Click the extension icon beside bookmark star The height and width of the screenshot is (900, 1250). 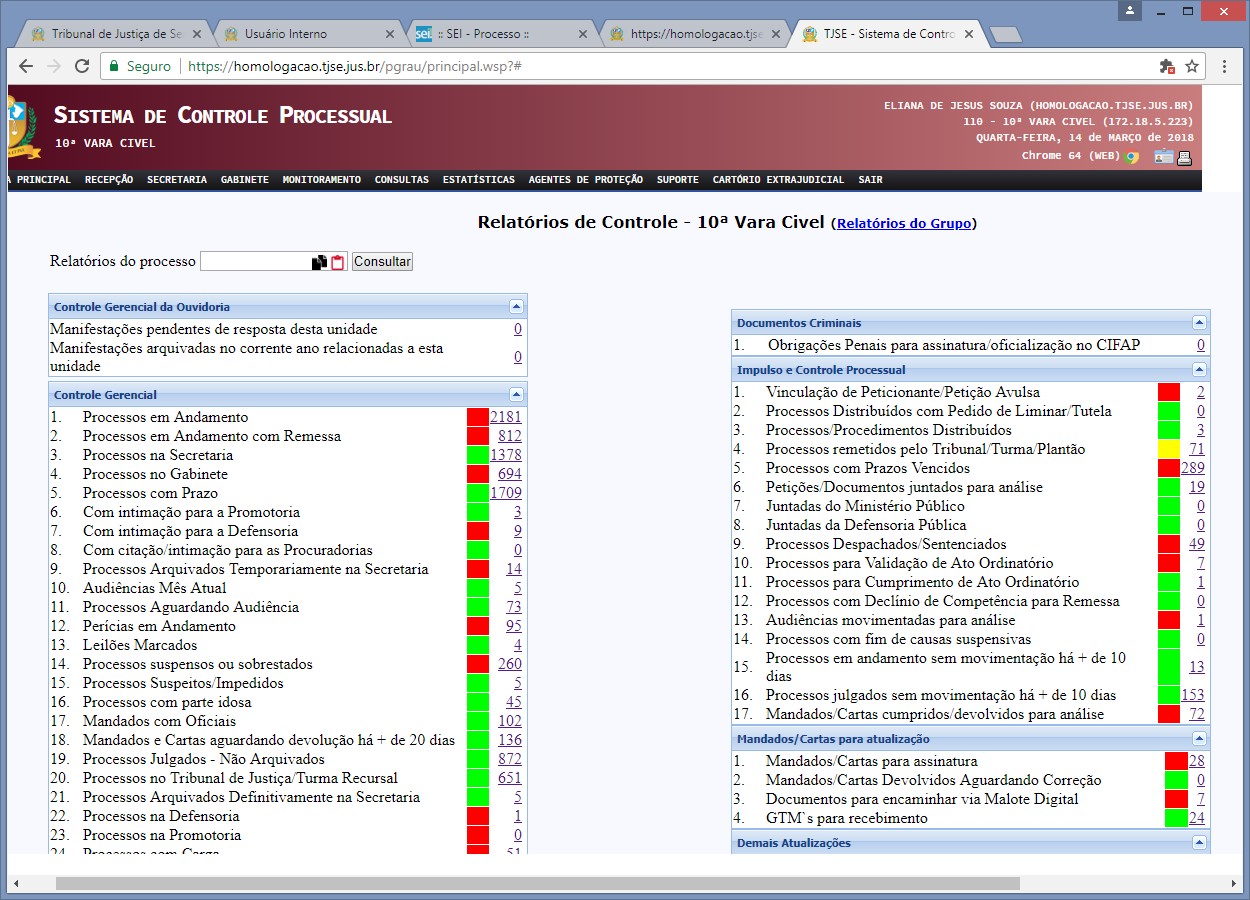(x=1166, y=66)
